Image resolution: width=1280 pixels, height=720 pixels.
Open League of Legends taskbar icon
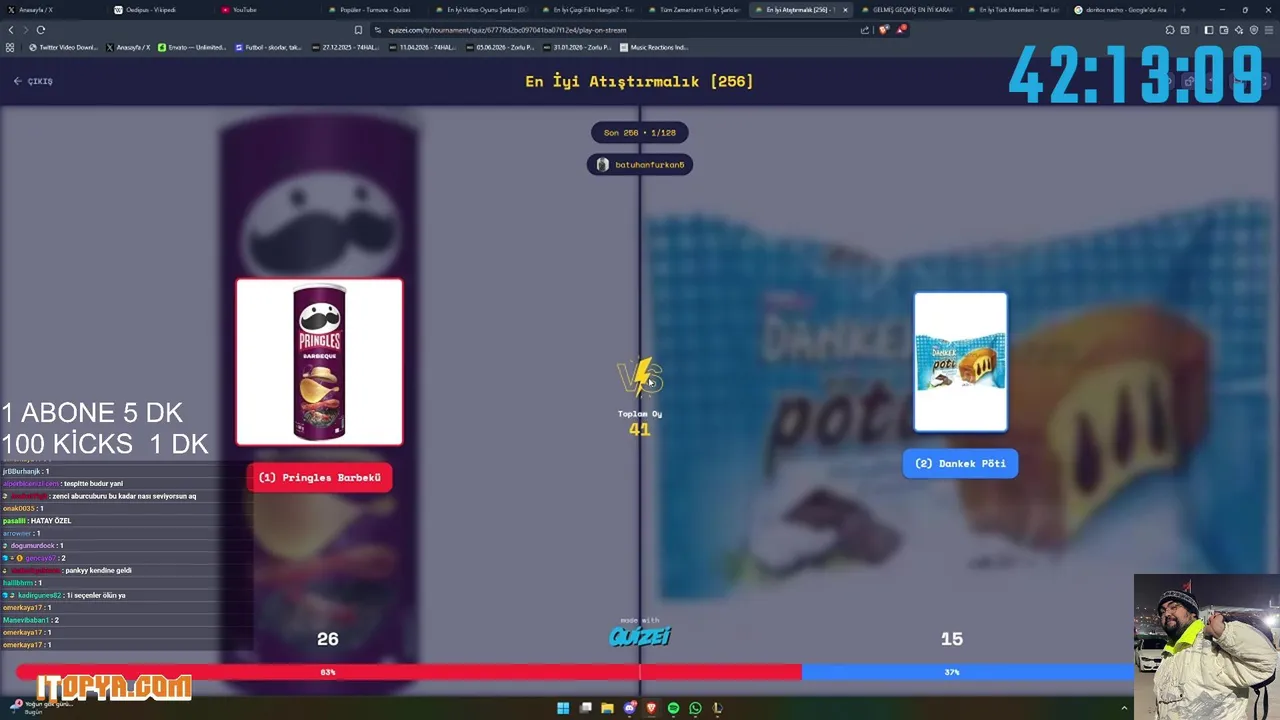point(717,708)
